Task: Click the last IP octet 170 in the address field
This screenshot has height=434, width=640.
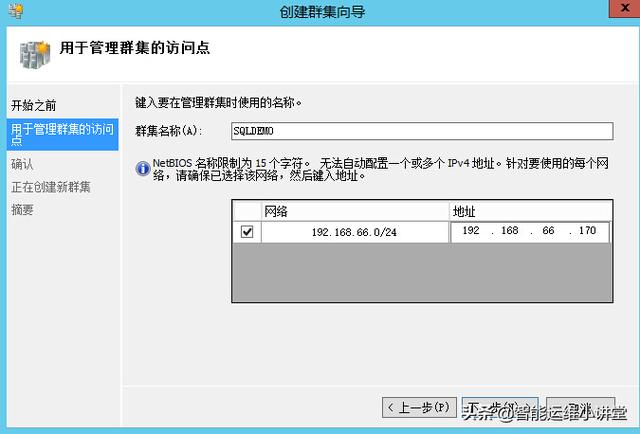Action: (587, 231)
